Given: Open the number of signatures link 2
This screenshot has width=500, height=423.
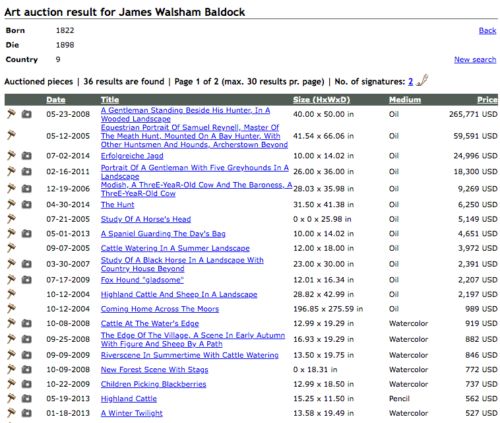Looking at the screenshot, I should [410, 82].
